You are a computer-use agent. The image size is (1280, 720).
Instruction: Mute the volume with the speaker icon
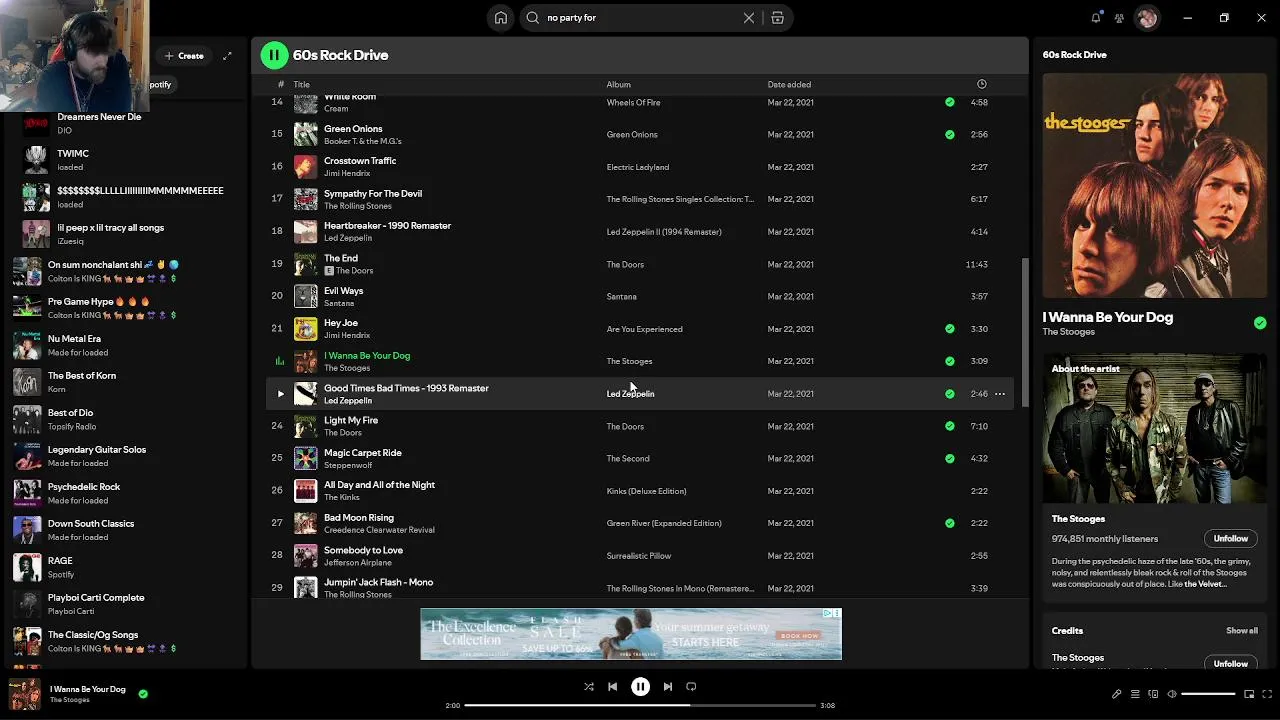(1172, 694)
